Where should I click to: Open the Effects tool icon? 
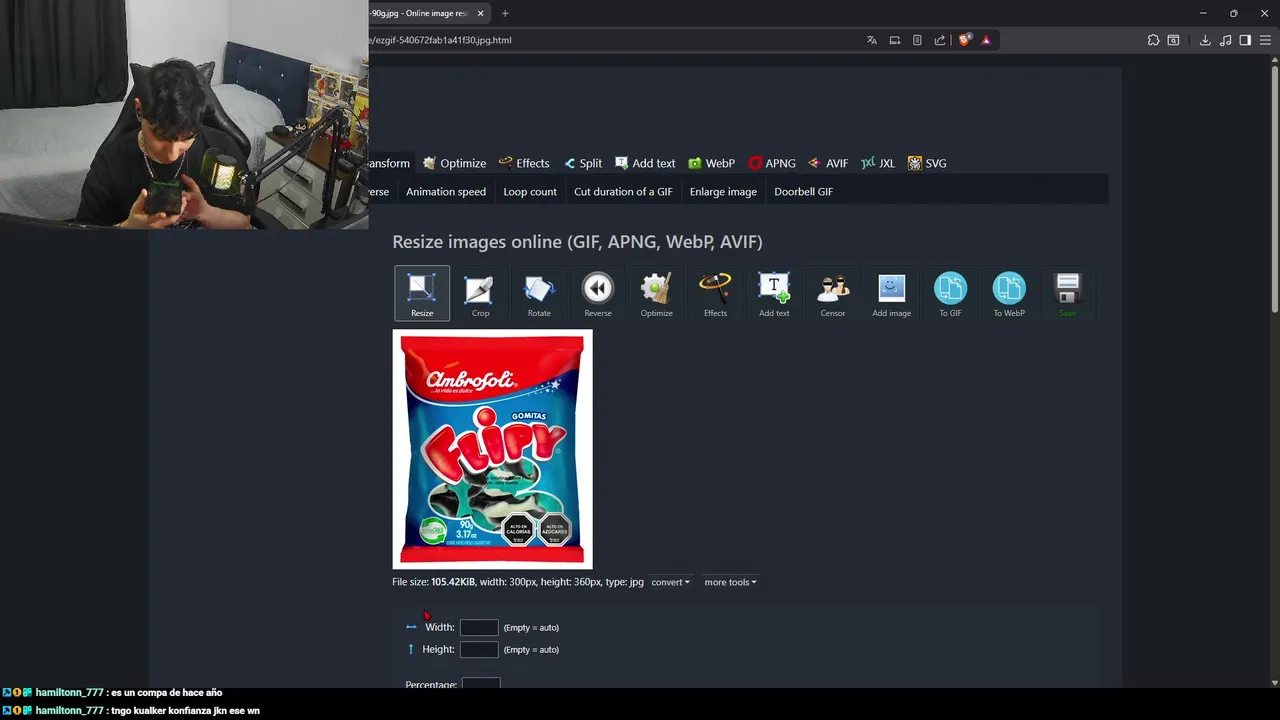pos(715,293)
